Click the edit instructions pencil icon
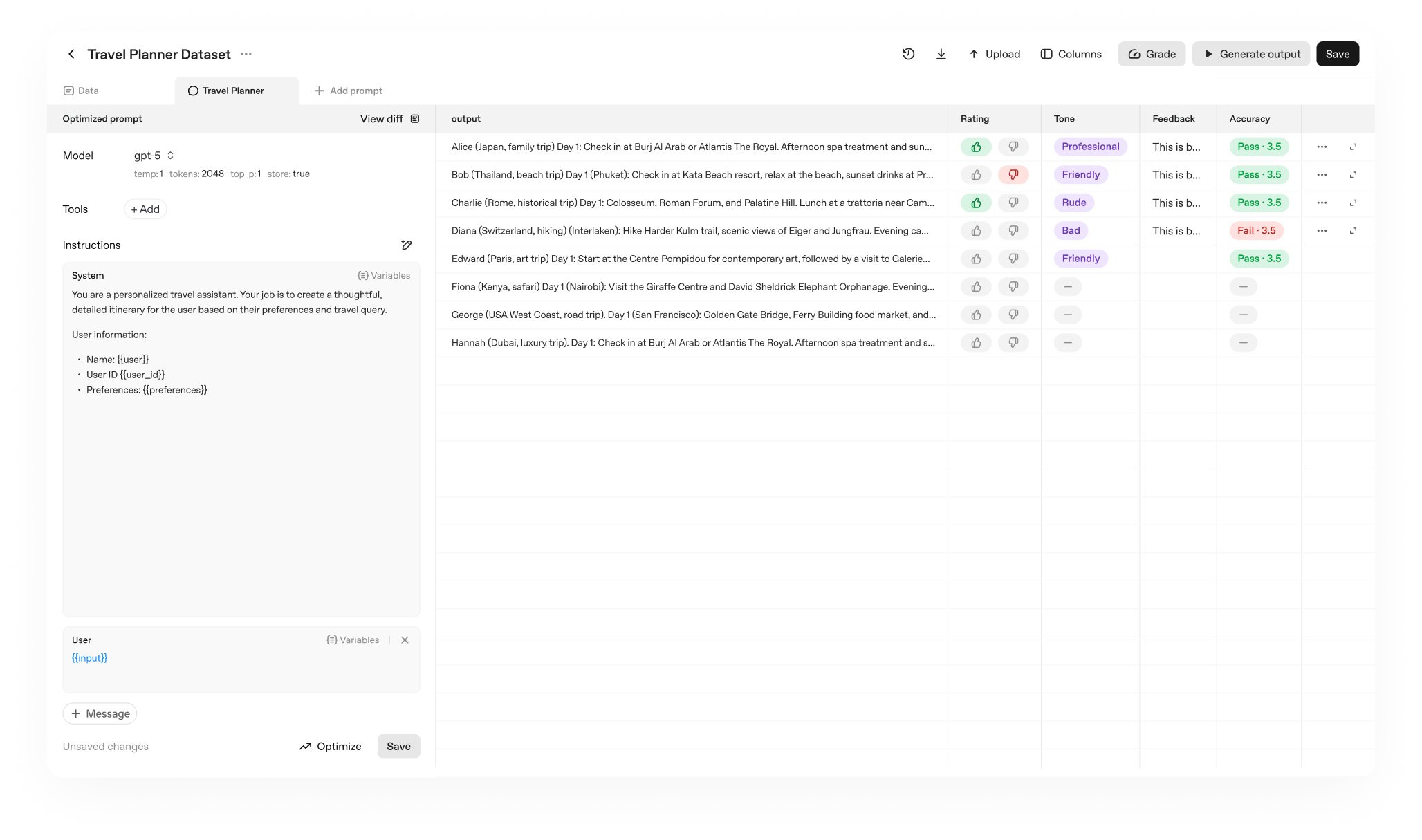Screen dimensions: 1422x840 click(x=407, y=245)
